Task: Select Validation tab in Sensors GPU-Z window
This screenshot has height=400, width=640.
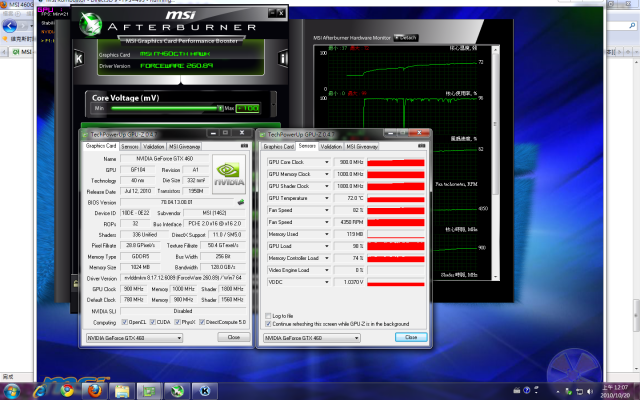Action: click(x=331, y=147)
